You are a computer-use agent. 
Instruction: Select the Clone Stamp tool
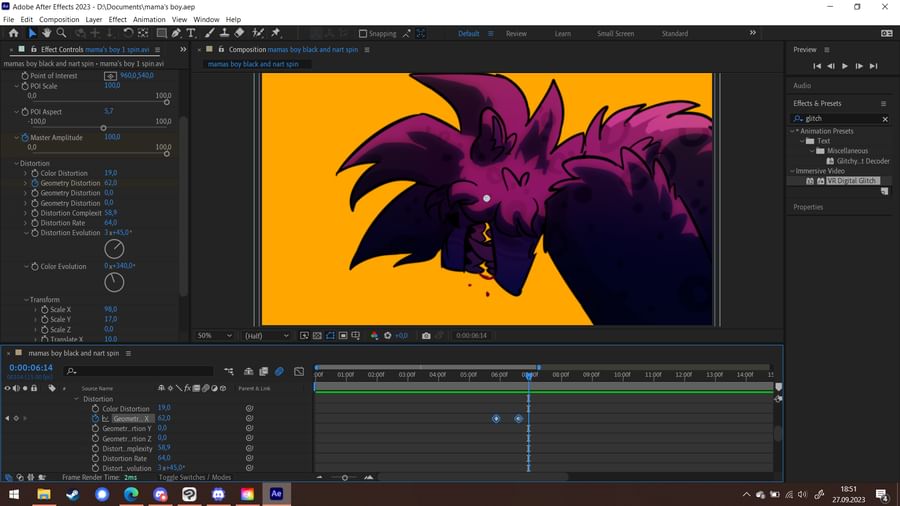point(224,33)
